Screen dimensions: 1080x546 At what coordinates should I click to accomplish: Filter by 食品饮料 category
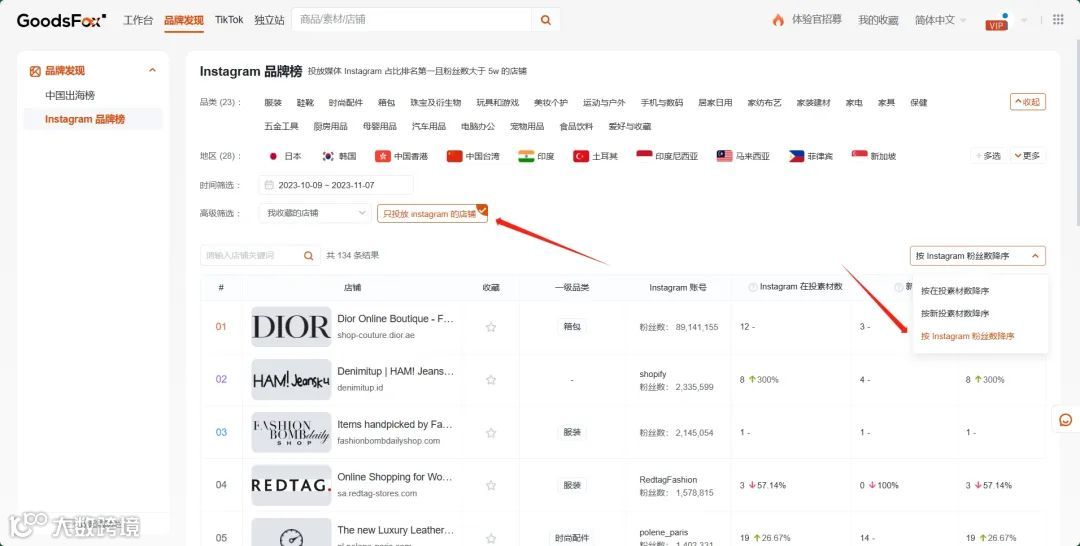coord(576,126)
